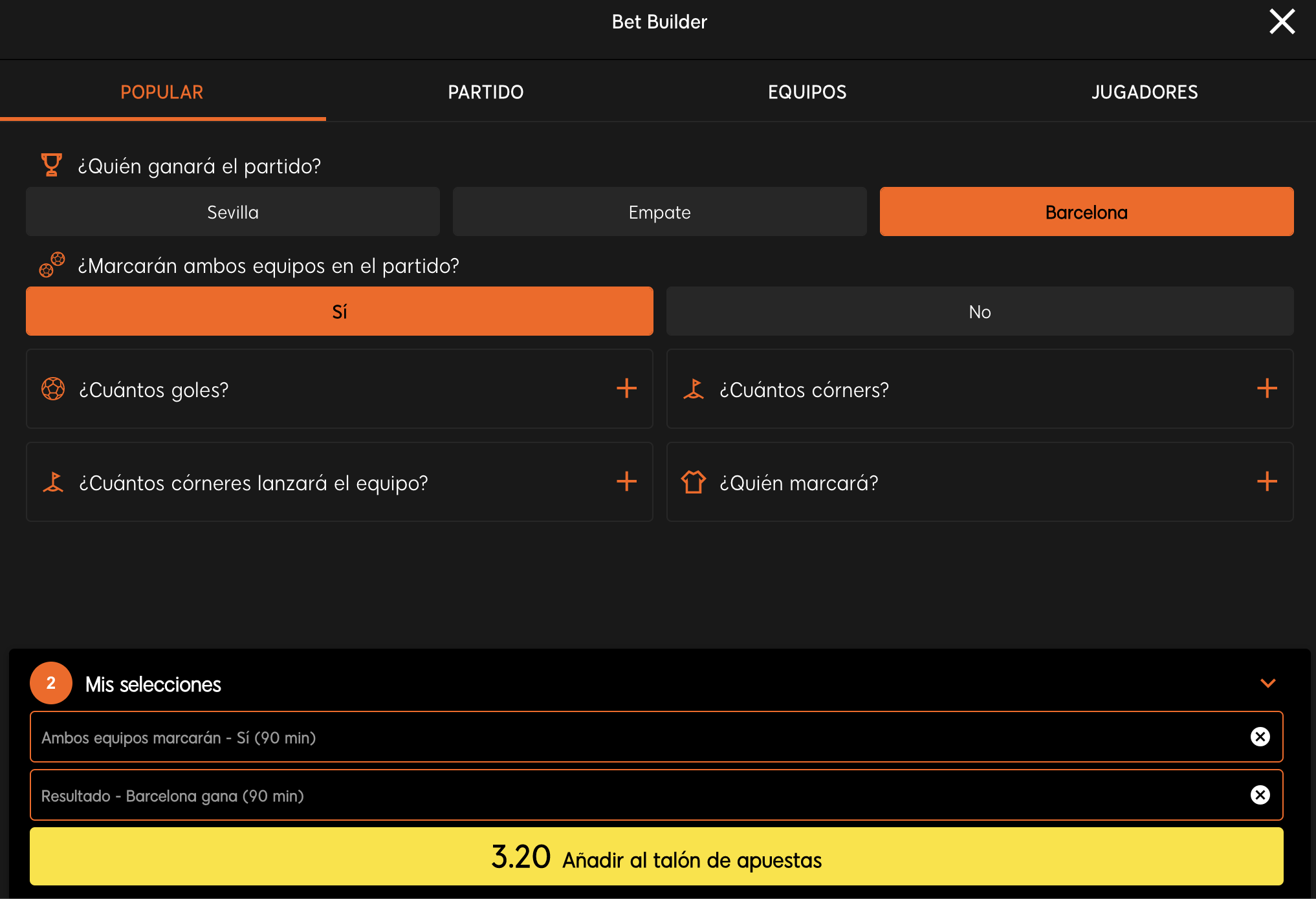Switch to the POPULAR tab
This screenshot has height=899, width=1316.
(x=162, y=92)
